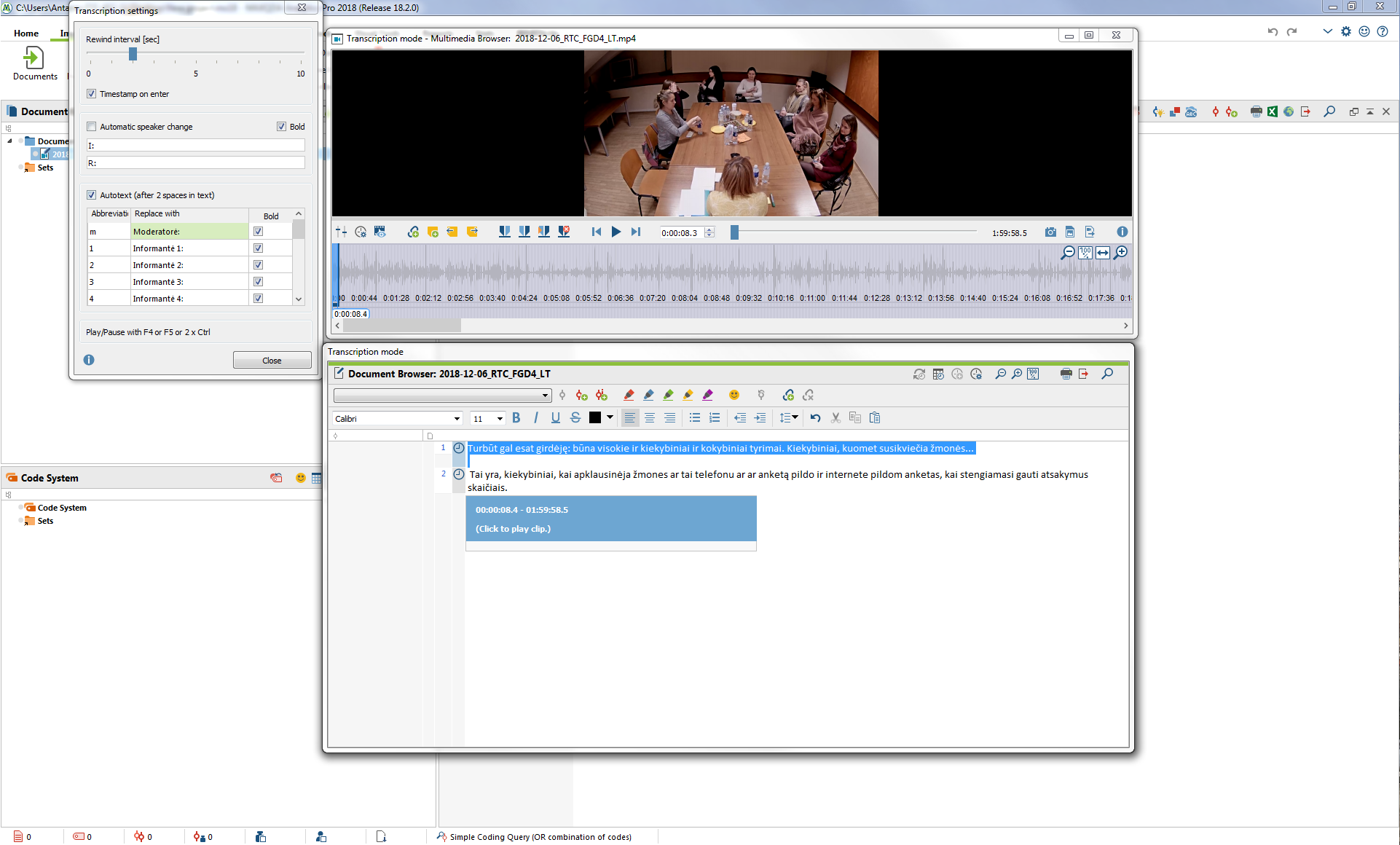Select Sets under the Code System

pos(45,521)
